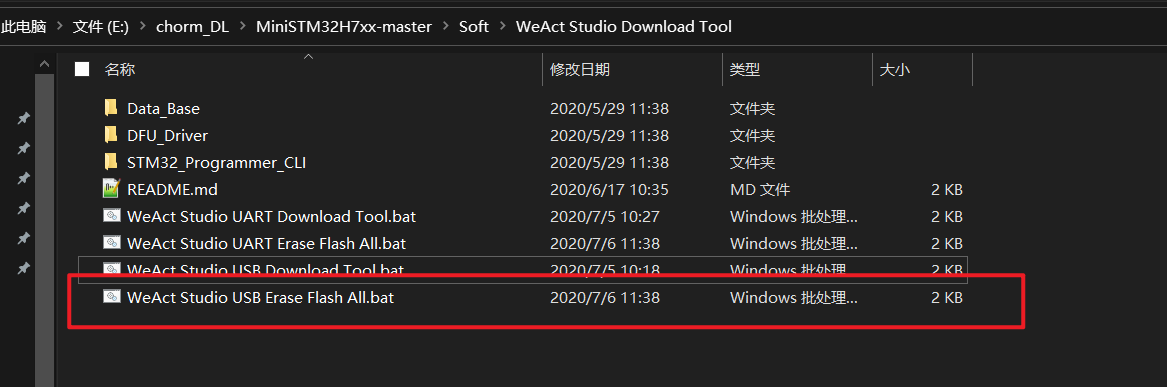Go to 文件 (E:) in the breadcrumb
The image size is (1167, 387).
(x=100, y=27)
